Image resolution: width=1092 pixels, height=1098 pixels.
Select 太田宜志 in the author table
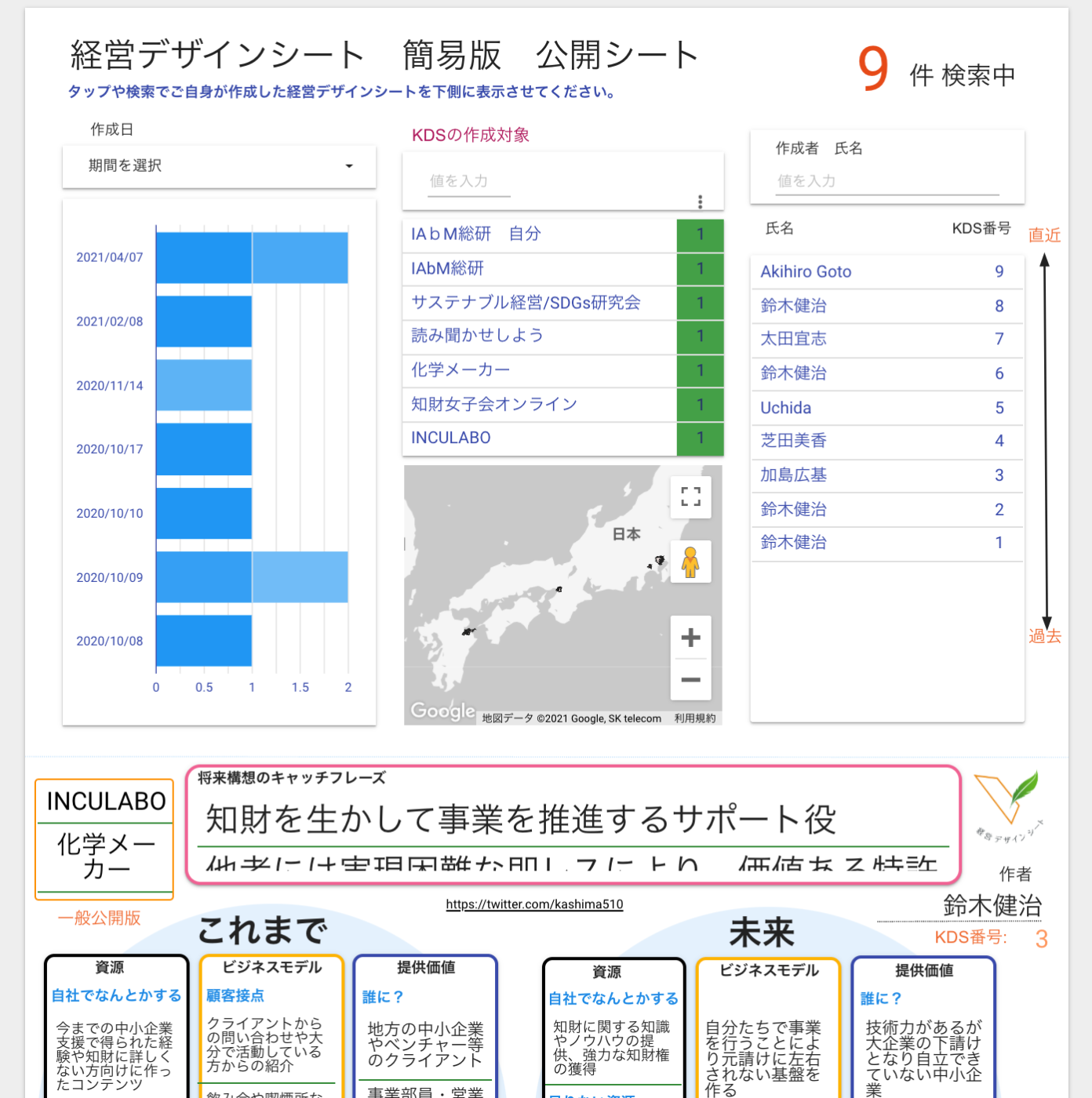coord(886,339)
